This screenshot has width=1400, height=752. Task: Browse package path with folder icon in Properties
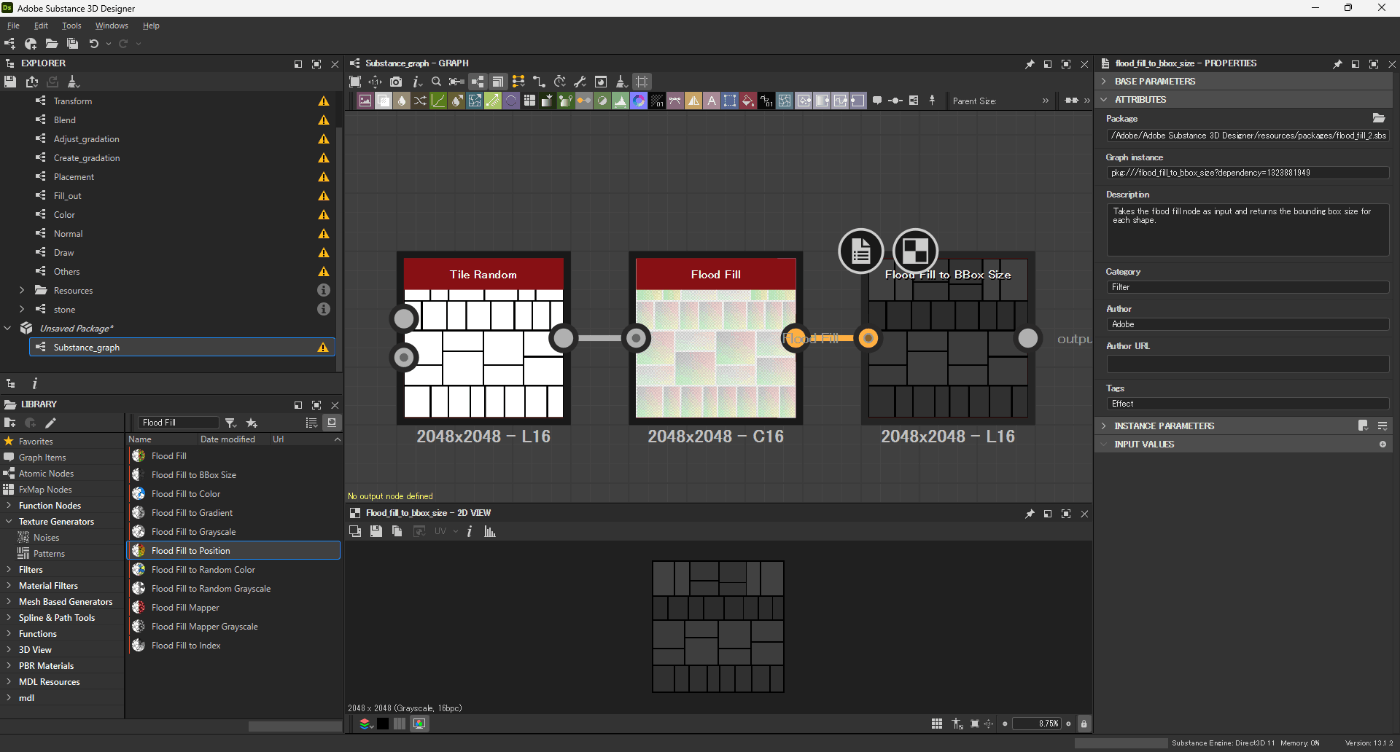[1379, 118]
